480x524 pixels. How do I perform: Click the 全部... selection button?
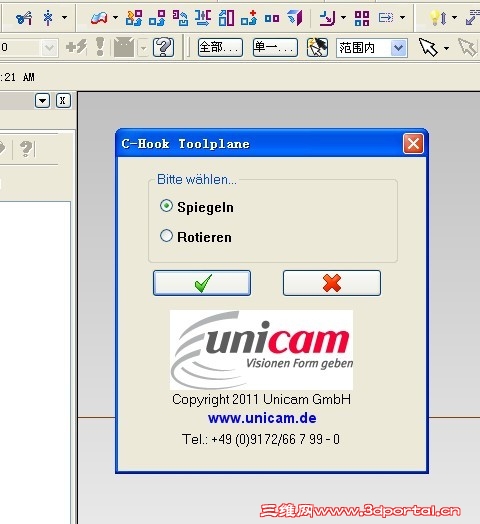point(220,47)
